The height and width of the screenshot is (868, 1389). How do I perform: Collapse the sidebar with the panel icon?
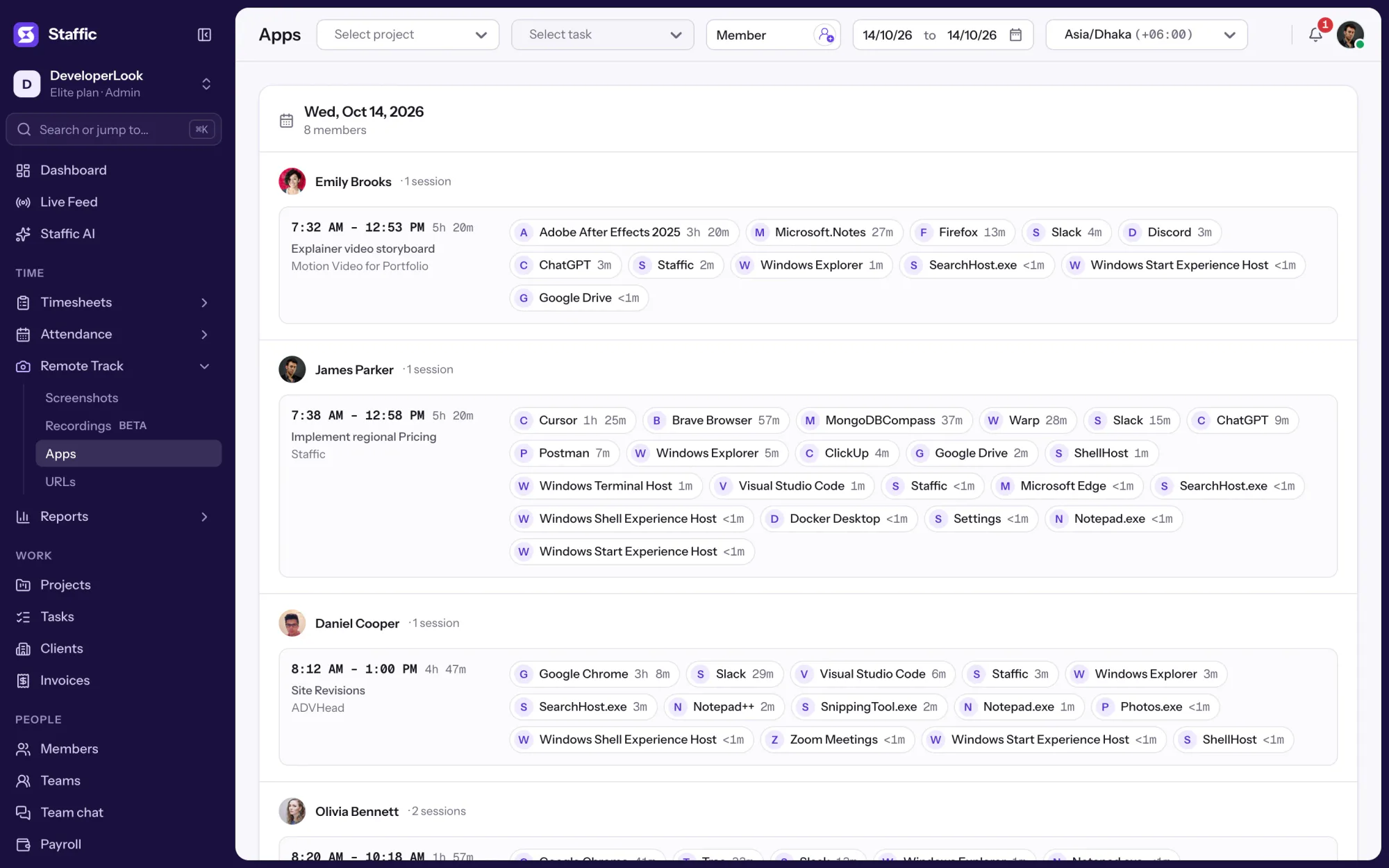pyautogui.click(x=204, y=35)
